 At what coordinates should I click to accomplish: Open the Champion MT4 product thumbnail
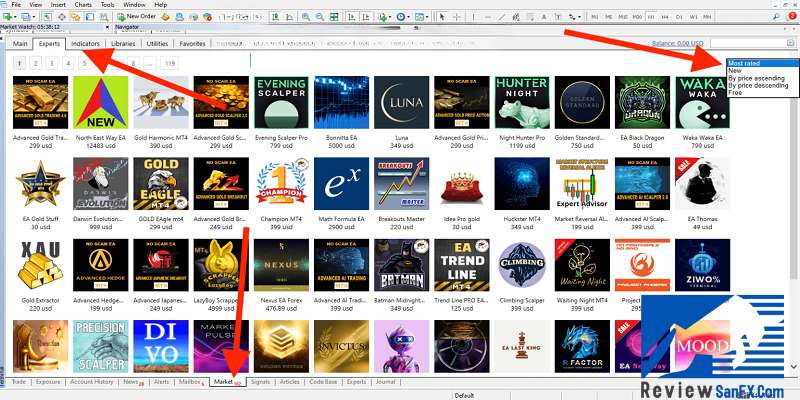point(281,183)
